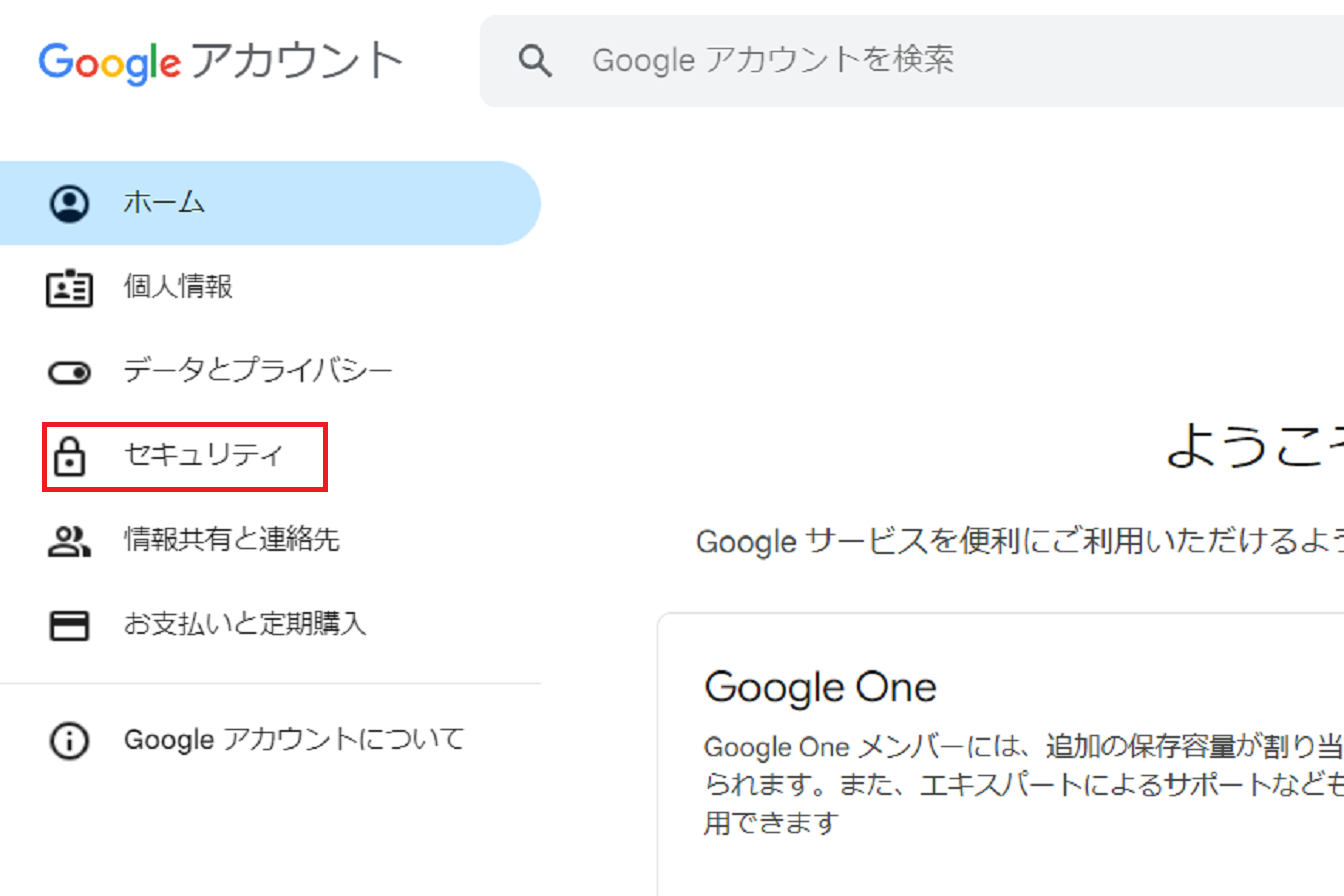Viewport: 1344px width, 896px height.
Task: Navigate to 情報共有と連絡先 label
Action: pos(232,541)
